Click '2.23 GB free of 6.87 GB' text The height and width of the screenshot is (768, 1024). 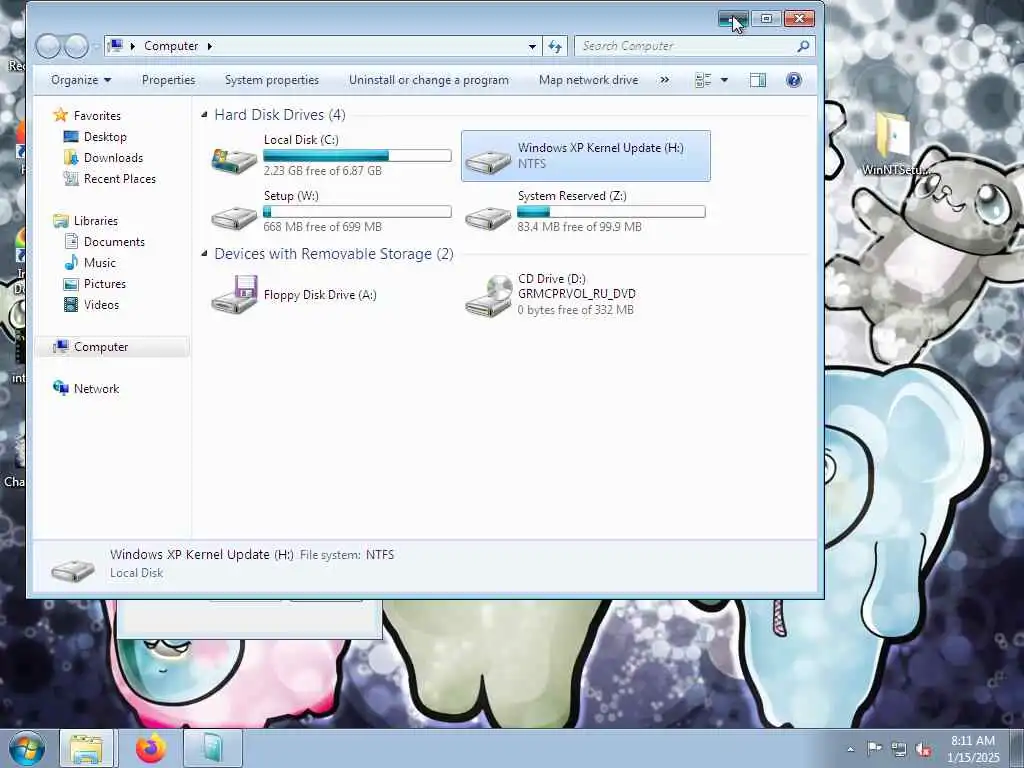pos(323,171)
